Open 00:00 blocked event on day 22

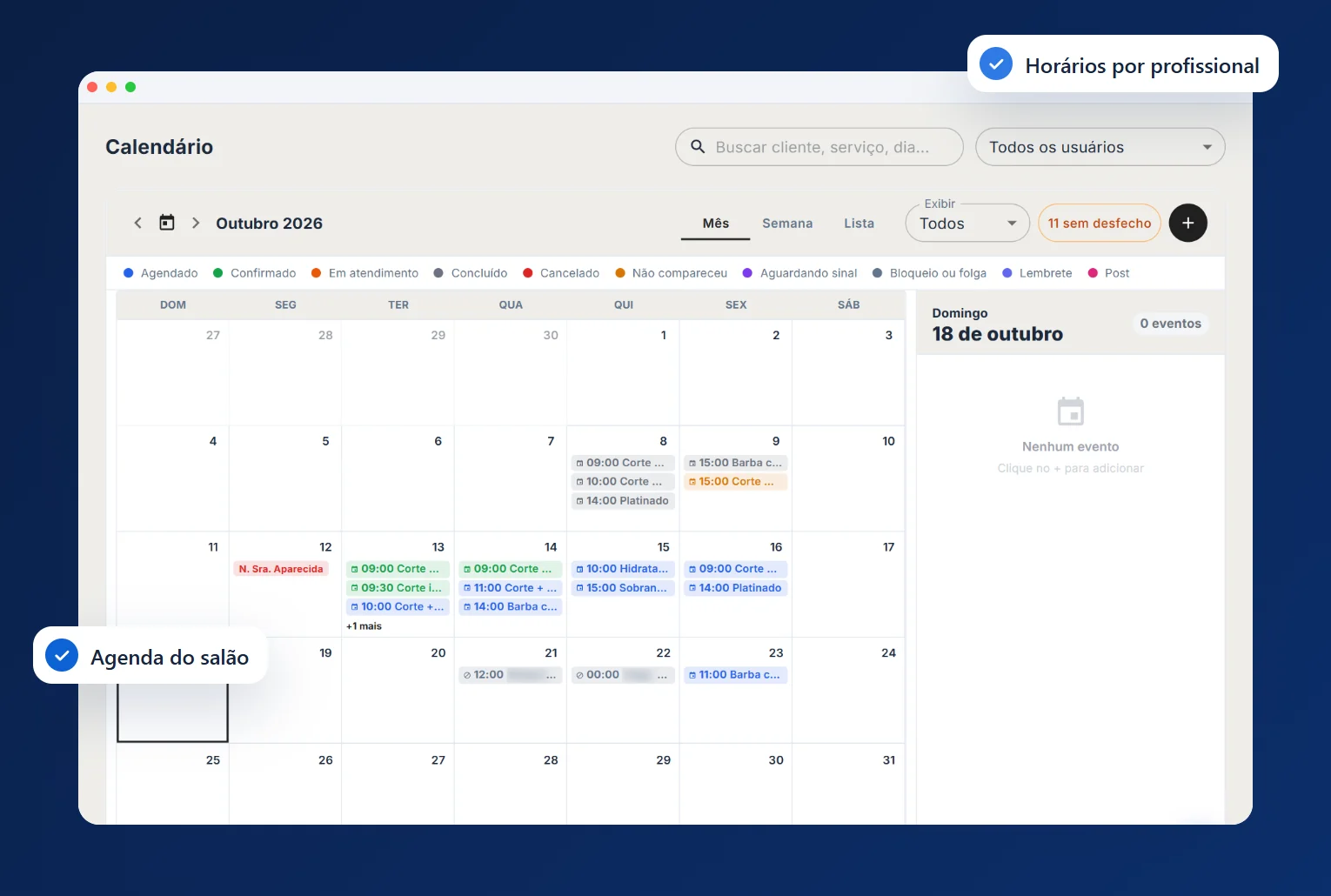[x=623, y=675]
